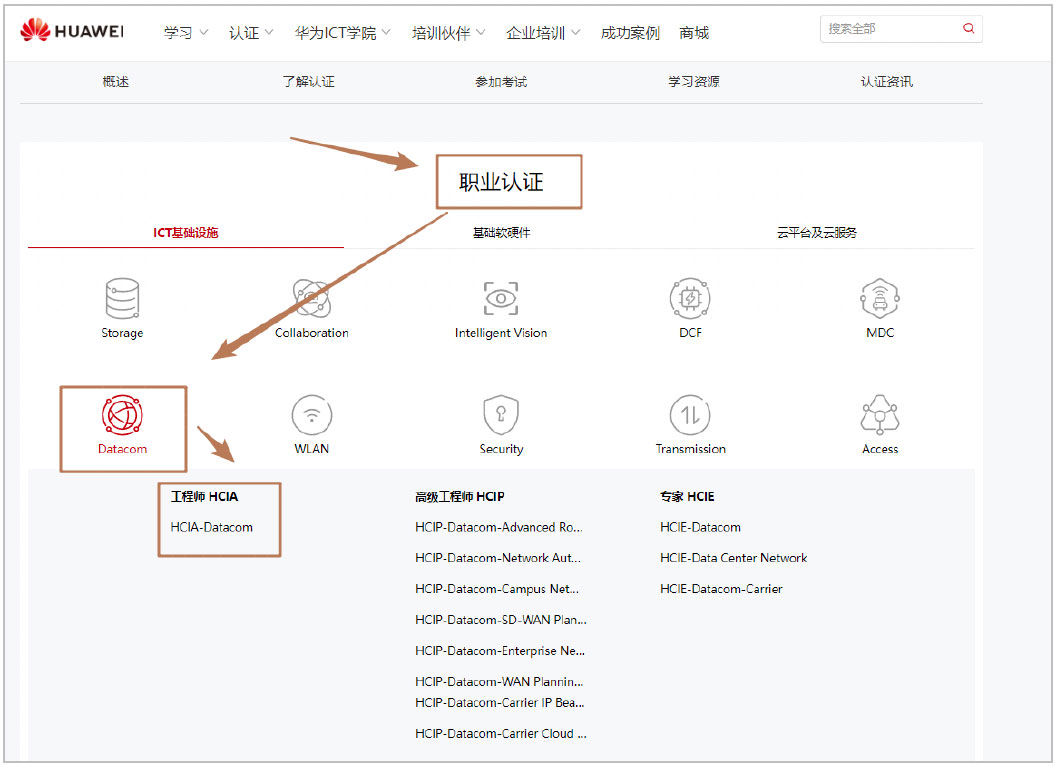Choose the Datacom globe icon
This screenshot has width=1055, height=766.
(x=122, y=415)
